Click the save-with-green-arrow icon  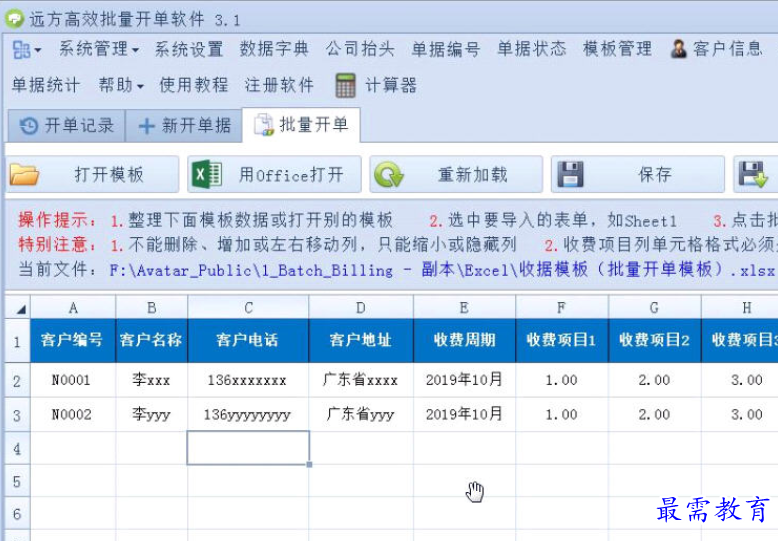click(753, 174)
